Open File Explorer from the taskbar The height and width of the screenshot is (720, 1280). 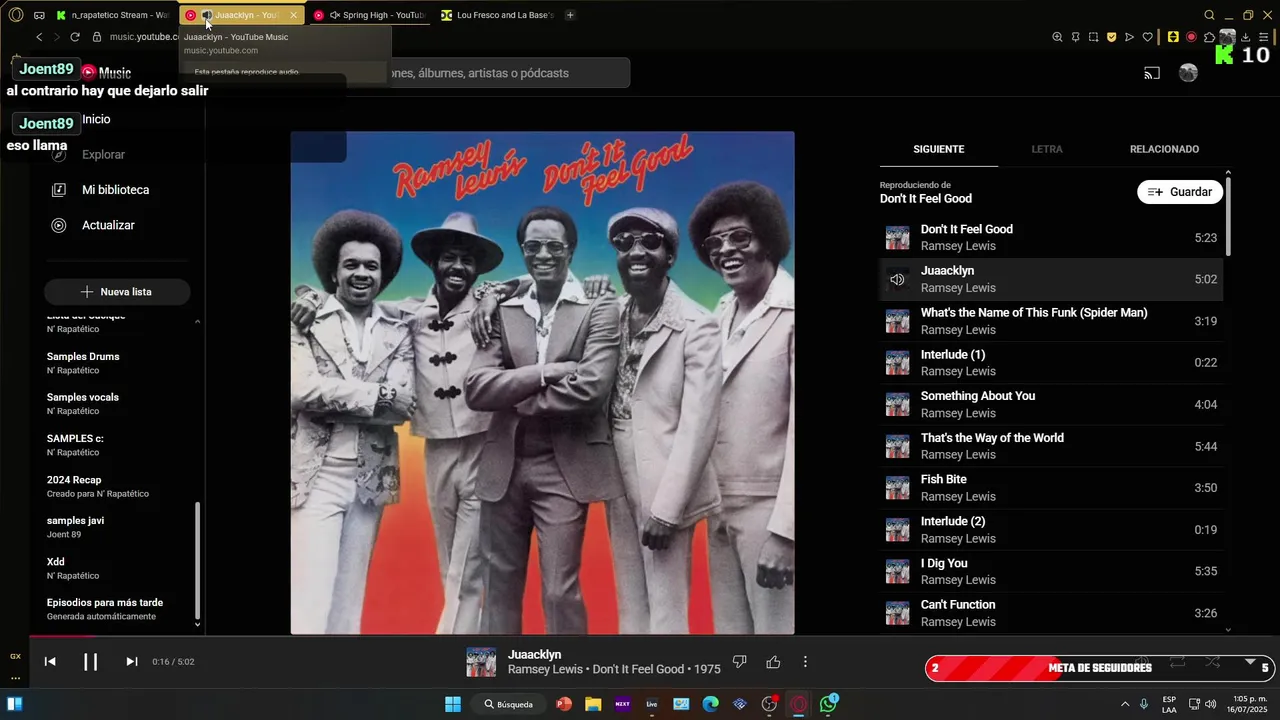click(593, 704)
